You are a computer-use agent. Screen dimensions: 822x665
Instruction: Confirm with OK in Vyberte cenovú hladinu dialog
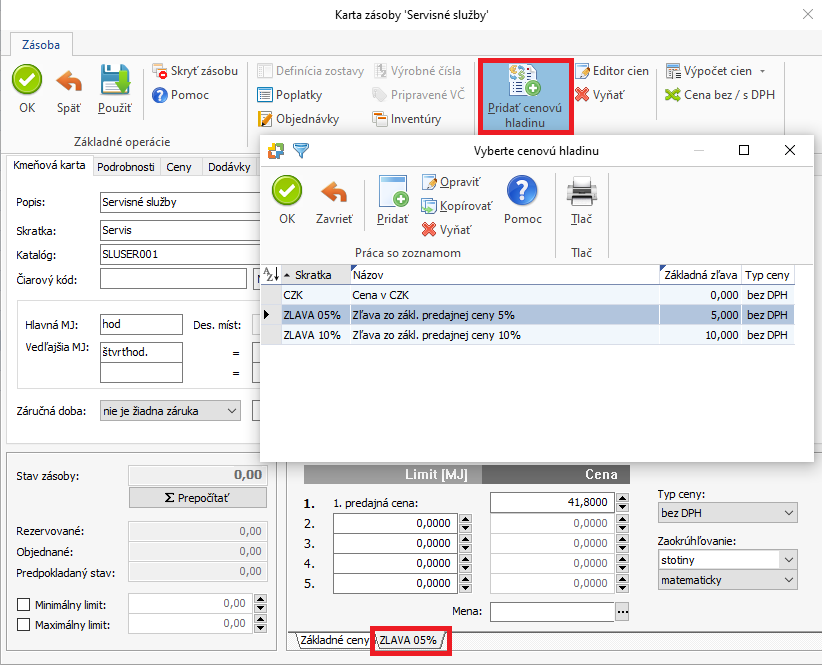pos(287,201)
